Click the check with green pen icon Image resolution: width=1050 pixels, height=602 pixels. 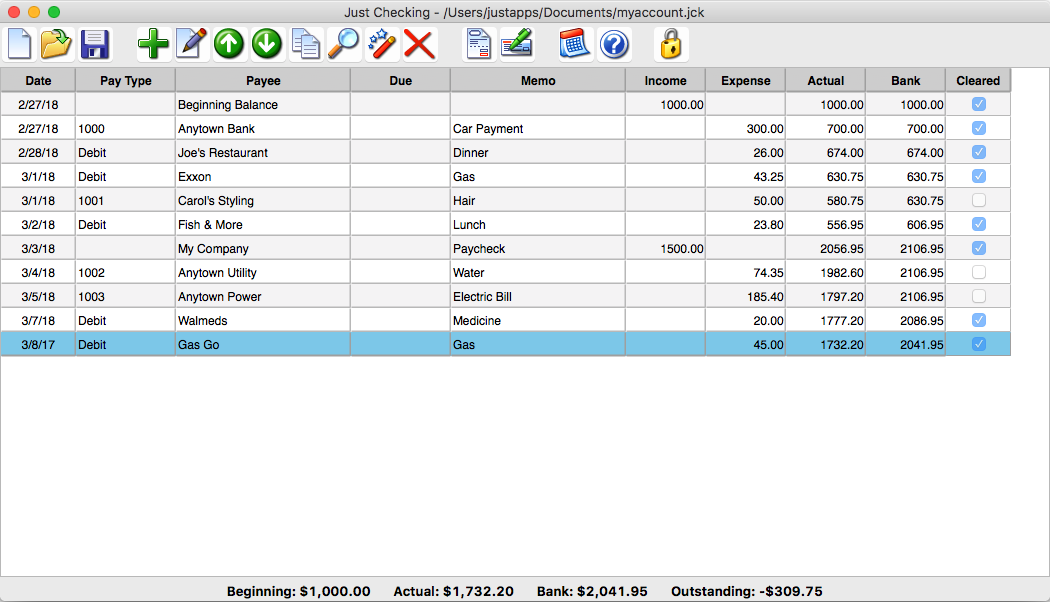pyautogui.click(x=517, y=44)
